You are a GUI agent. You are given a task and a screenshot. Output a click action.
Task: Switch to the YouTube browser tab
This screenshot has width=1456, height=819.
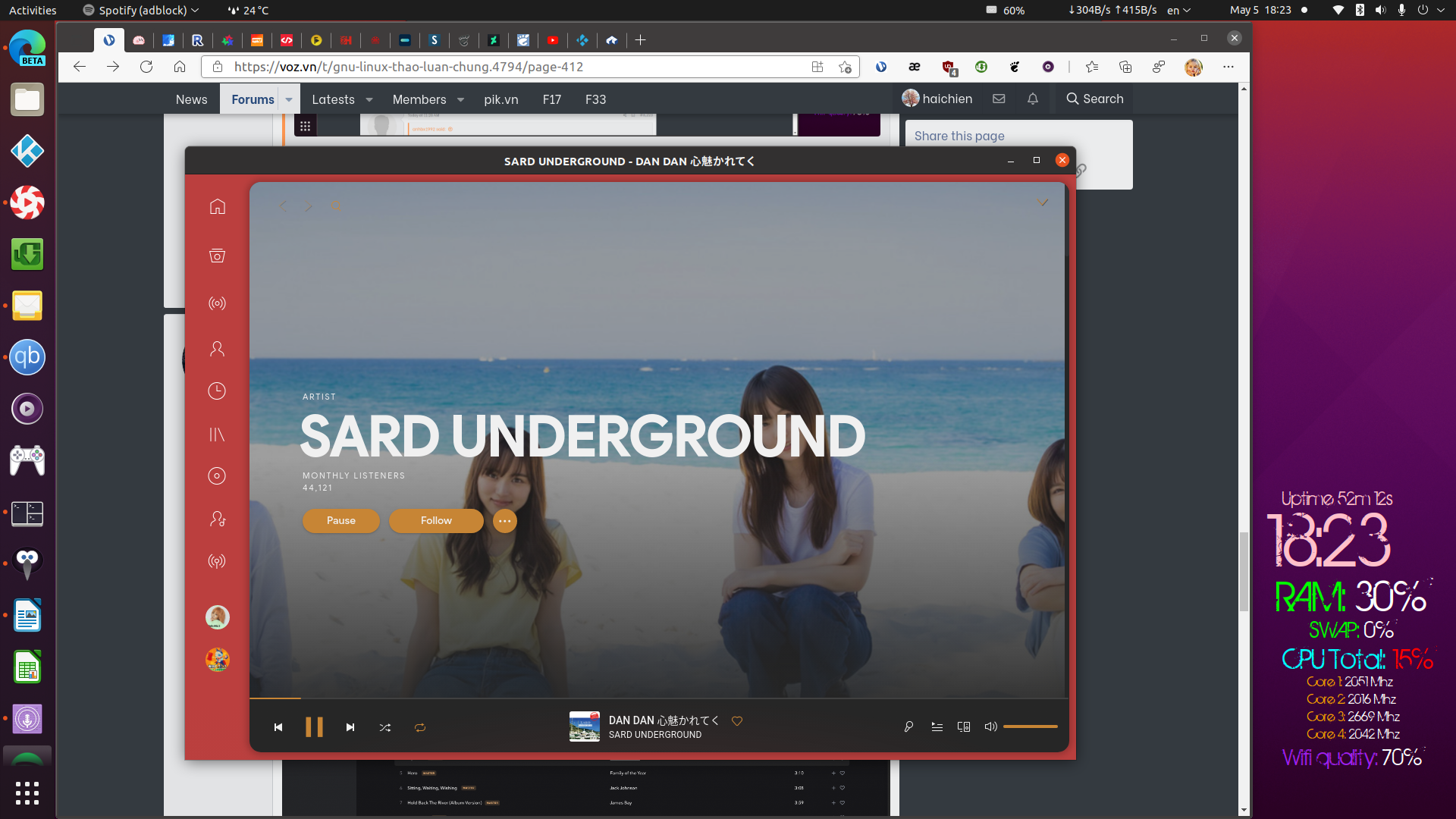tap(553, 40)
